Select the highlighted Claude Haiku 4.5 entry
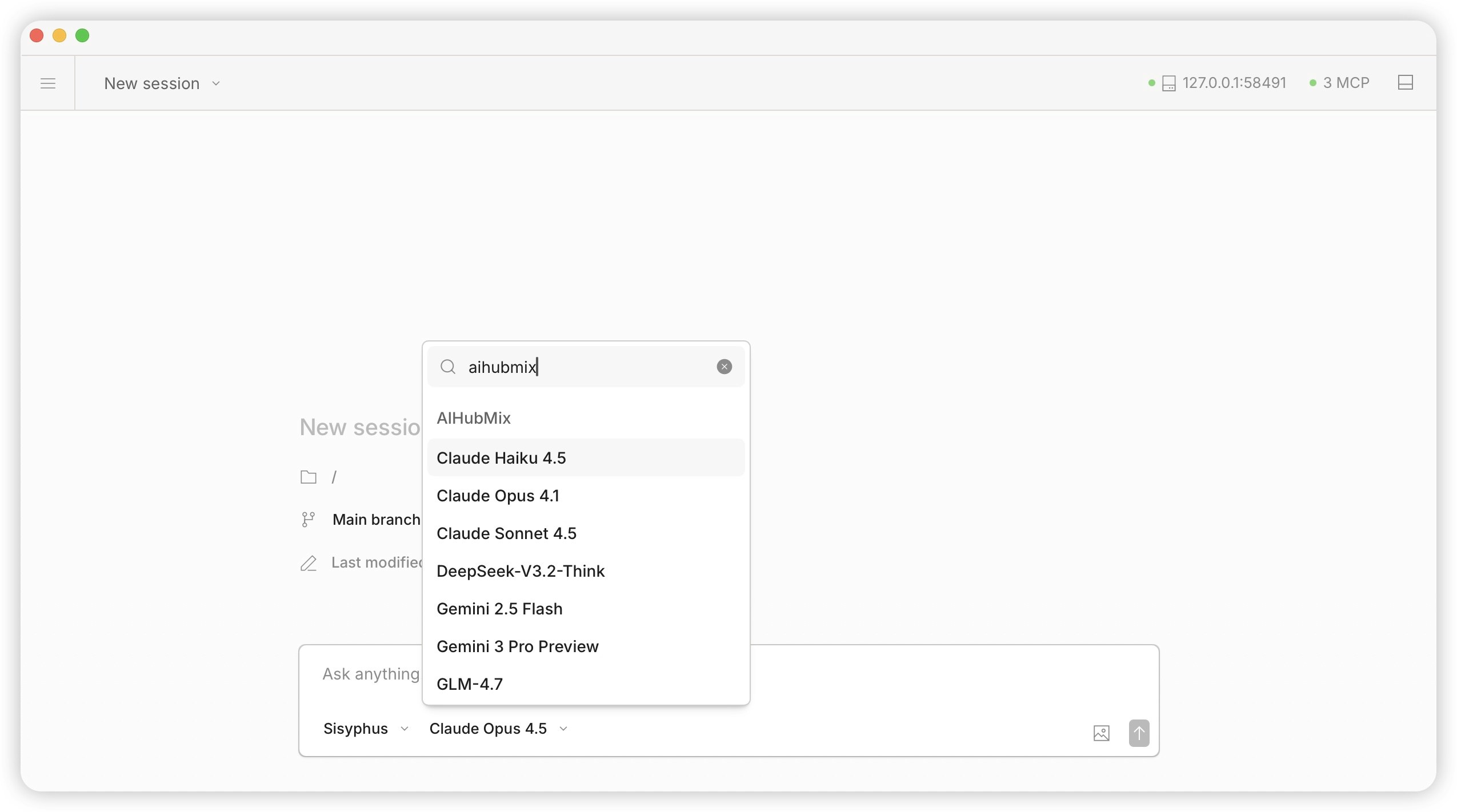Viewport: 1457px width, 812px height. coord(501,457)
